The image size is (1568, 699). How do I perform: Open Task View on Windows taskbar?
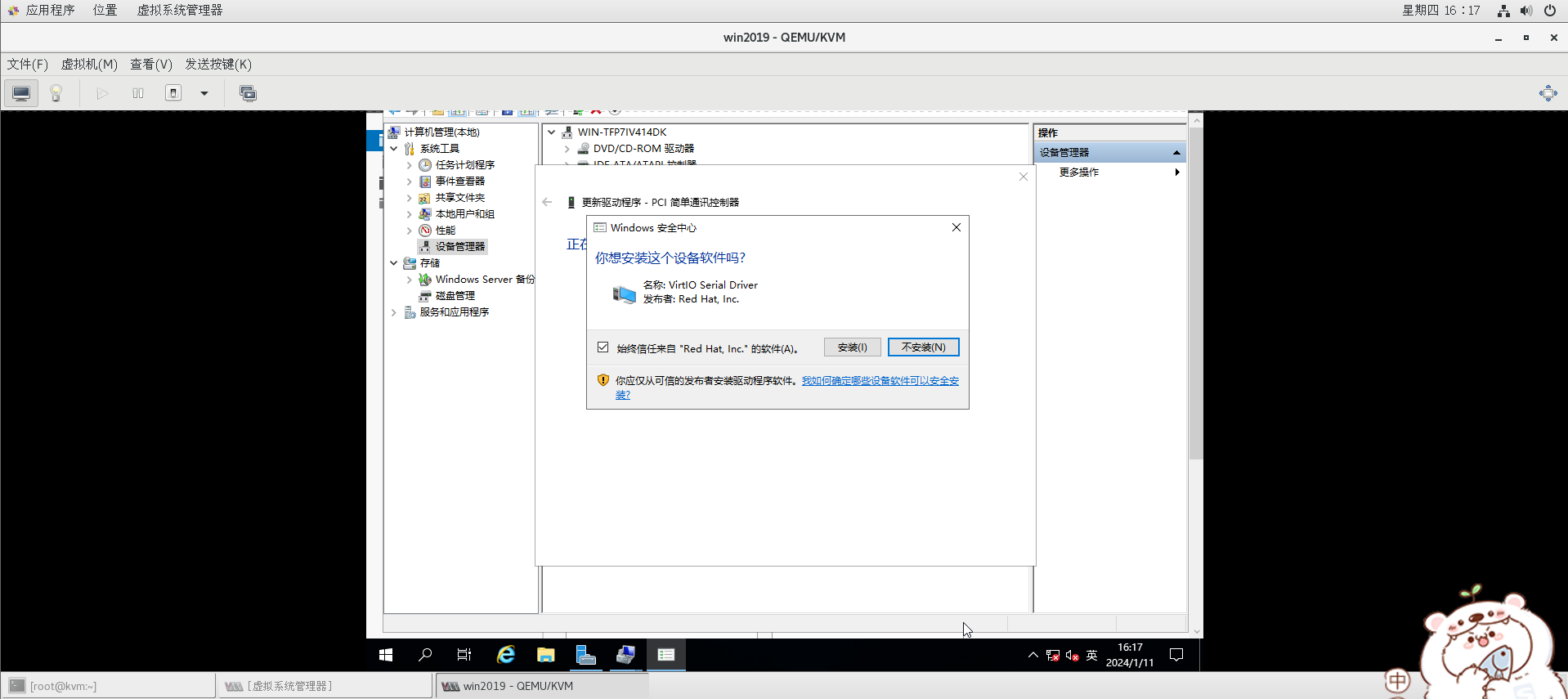point(464,655)
